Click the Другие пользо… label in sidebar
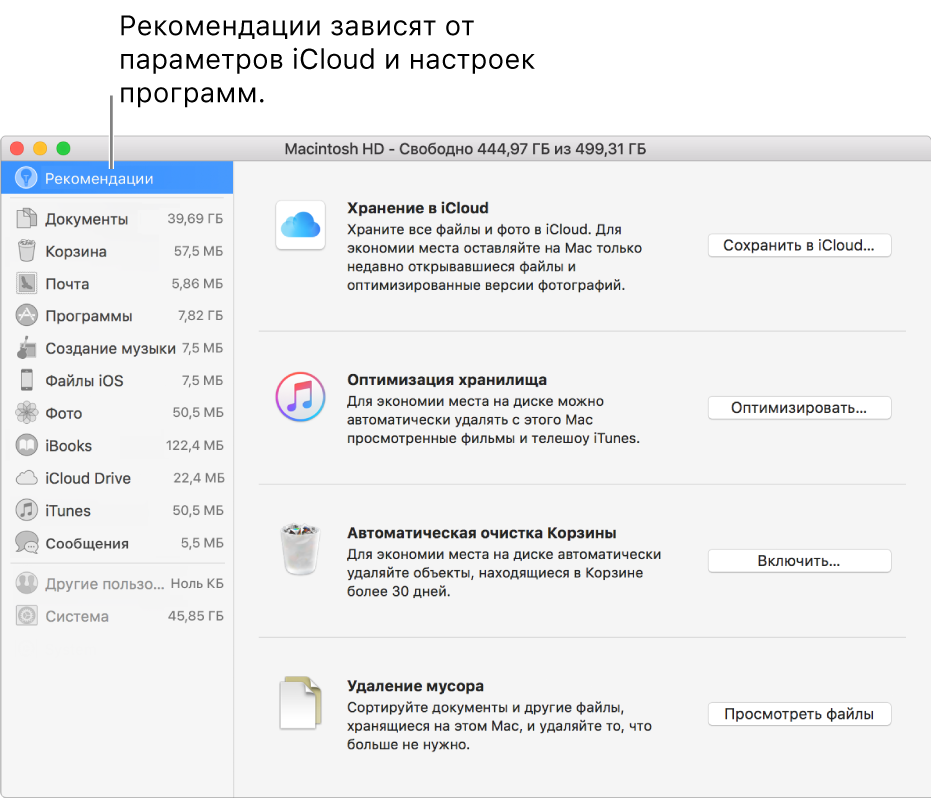Screen dimensions: 931x798 pos(104,584)
